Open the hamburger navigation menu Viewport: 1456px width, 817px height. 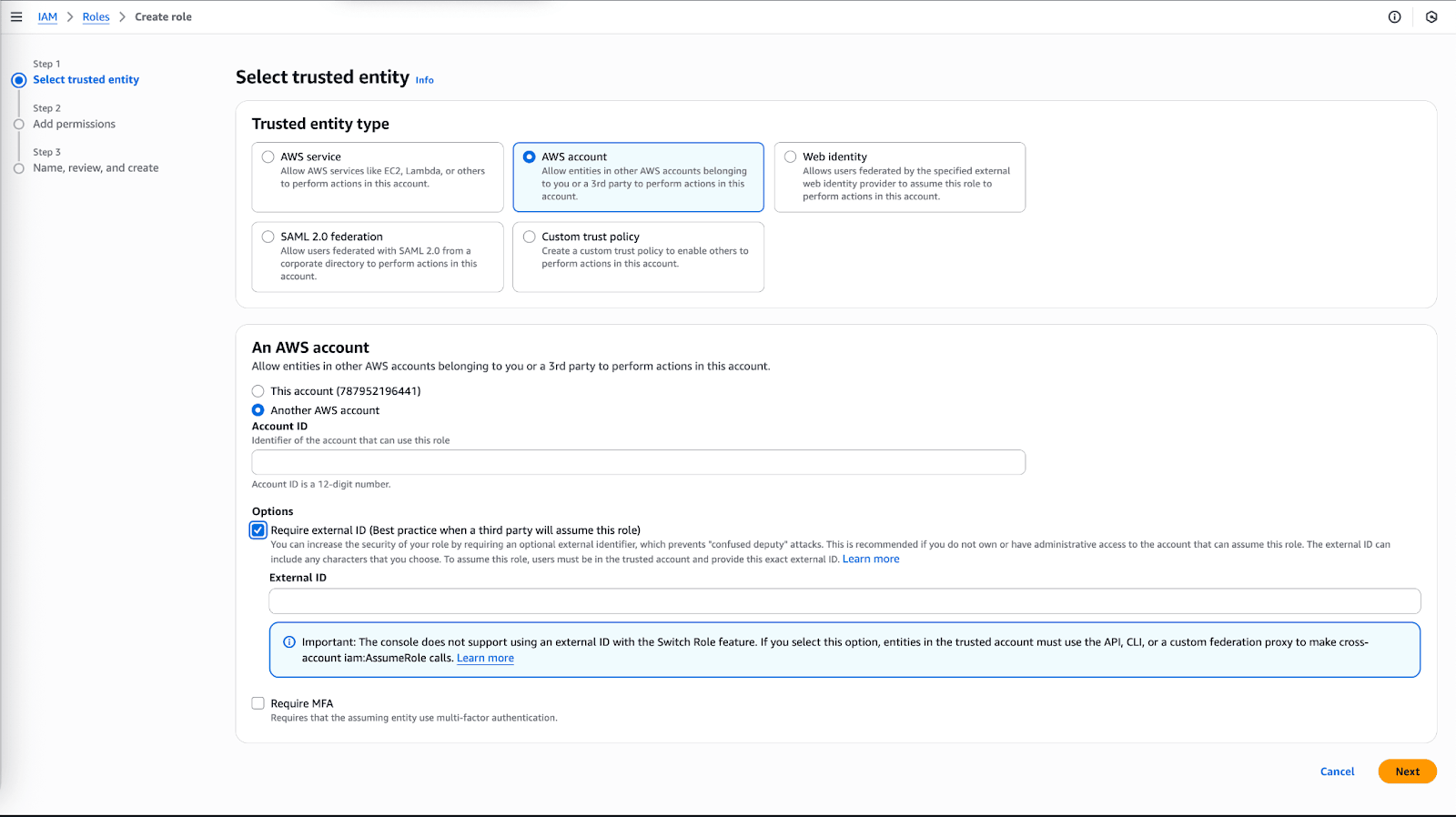[16, 16]
